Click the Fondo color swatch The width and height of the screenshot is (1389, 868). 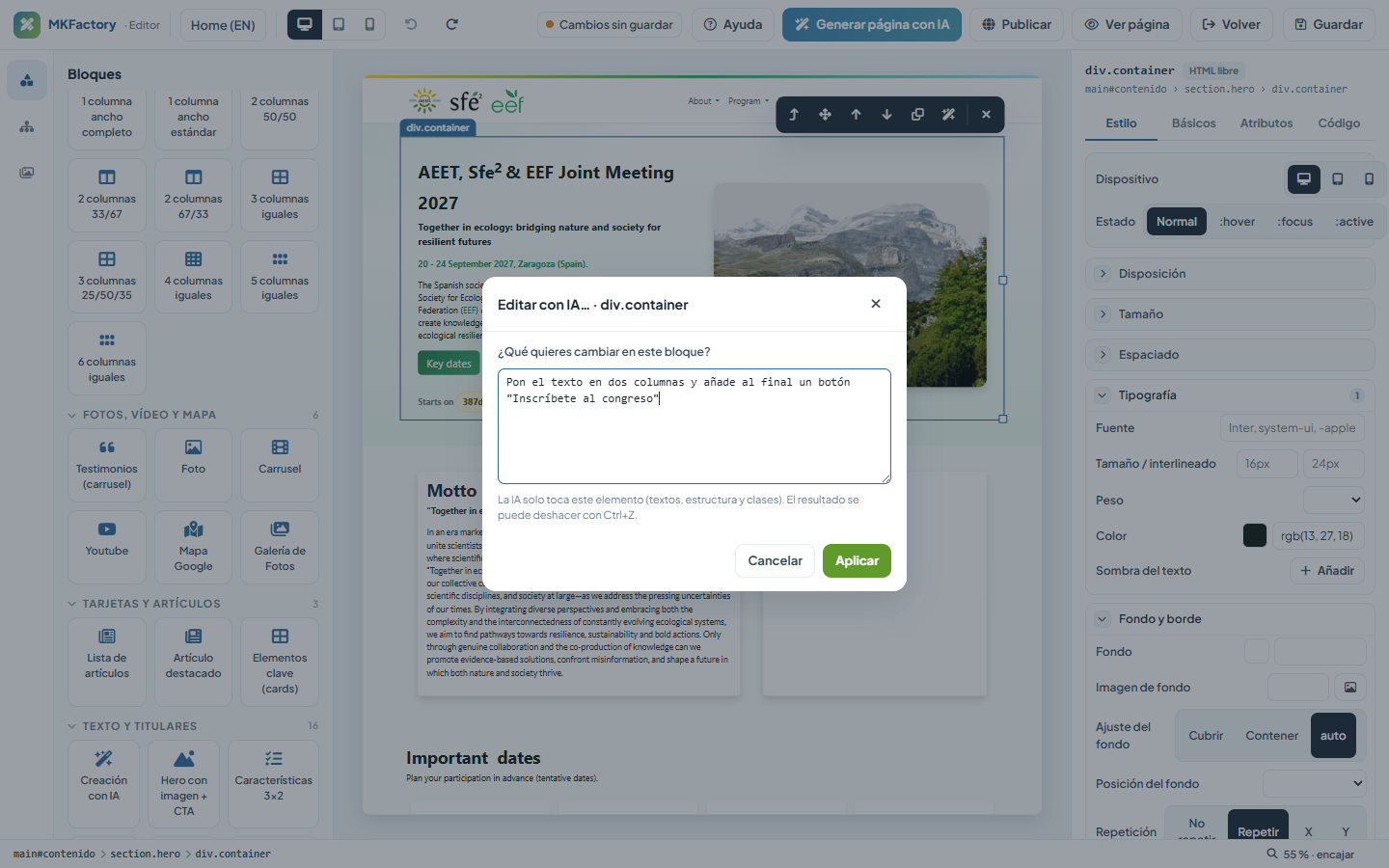1257,651
